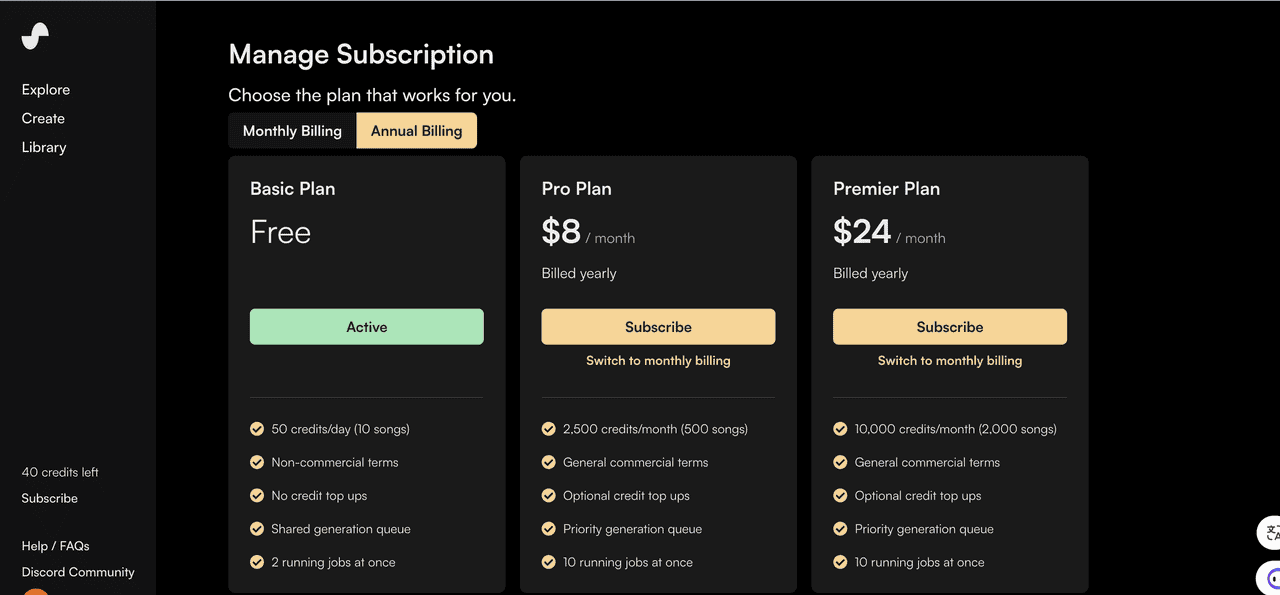
Task: Select the Annual Billing option
Action: tap(416, 131)
